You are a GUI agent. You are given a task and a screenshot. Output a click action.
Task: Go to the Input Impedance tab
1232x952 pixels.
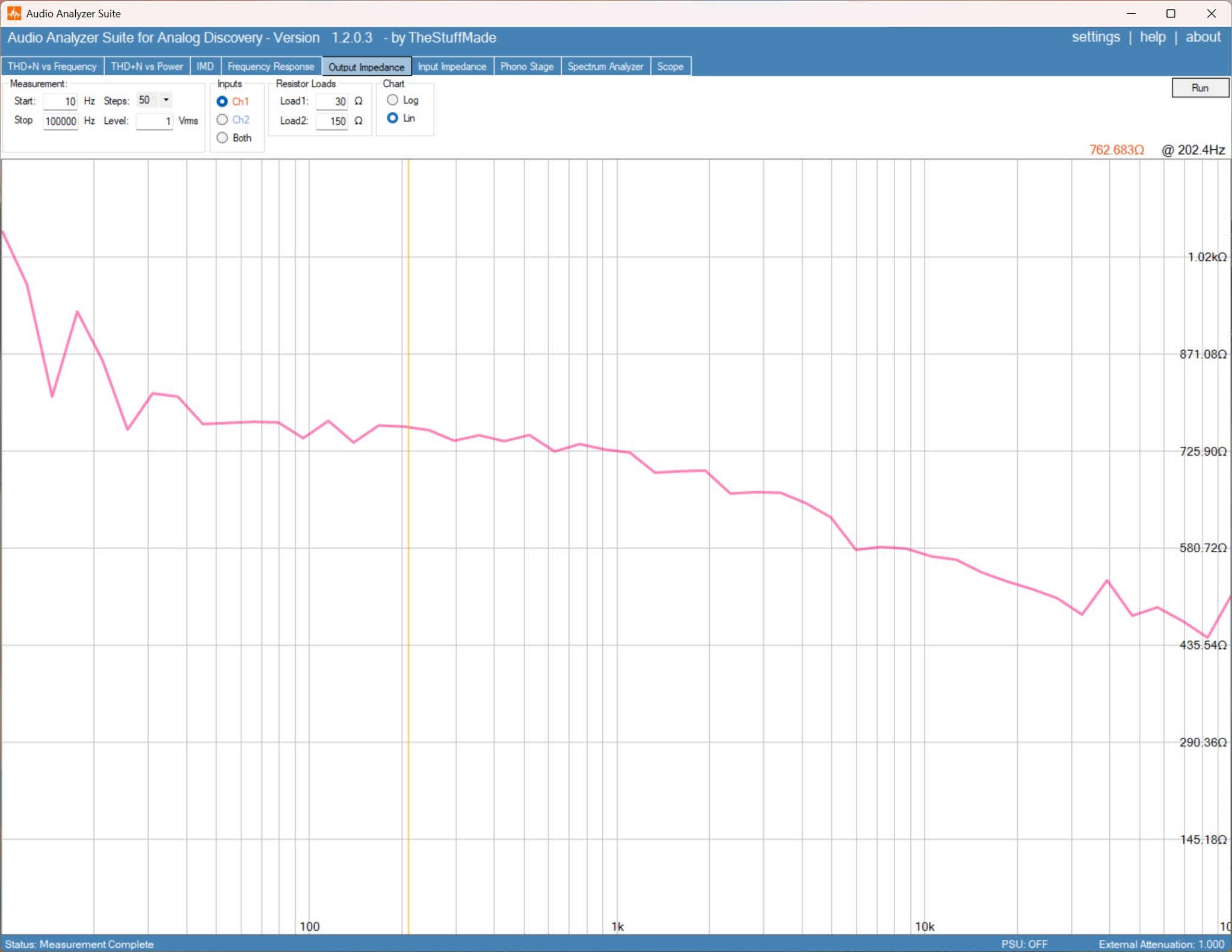[452, 66]
